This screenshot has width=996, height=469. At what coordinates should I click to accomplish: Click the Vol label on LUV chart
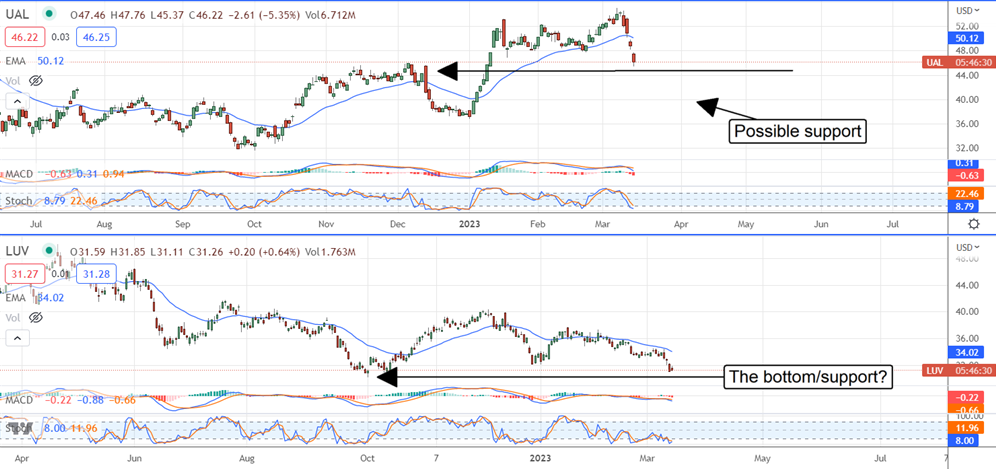tap(15, 316)
